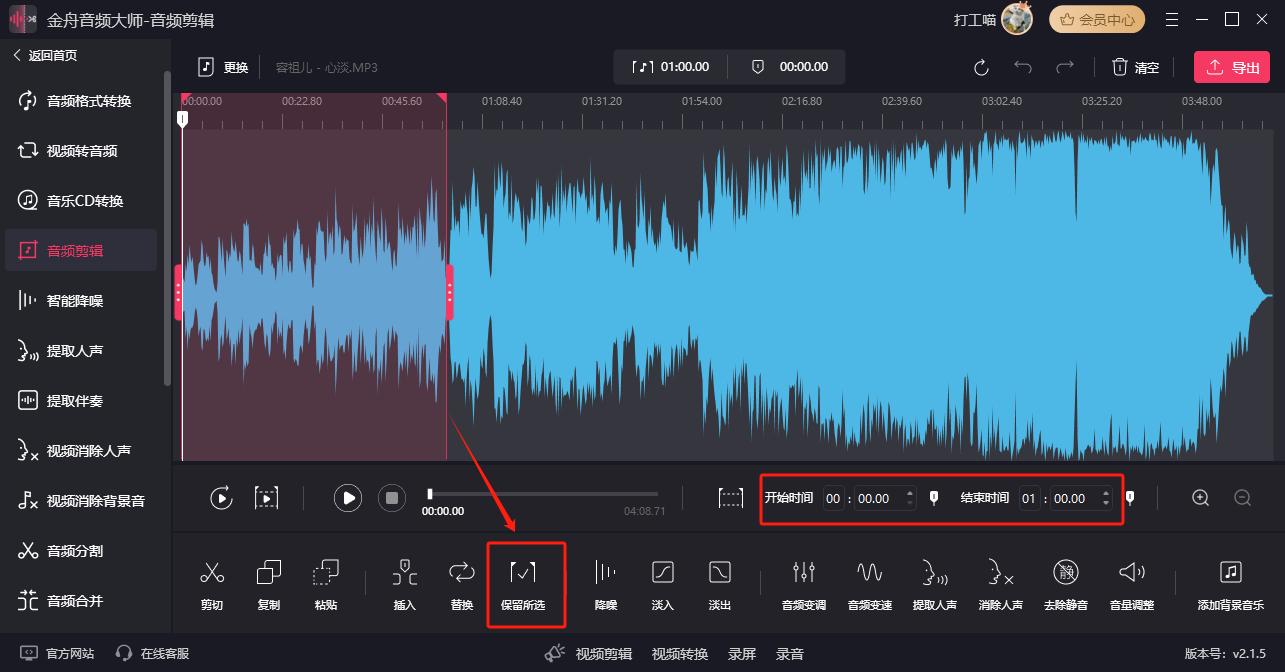The height and width of the screenshot is (672, 1285).
Task: Click the 去除静音 remove silence icon
Action: [x=1066, y=583]
